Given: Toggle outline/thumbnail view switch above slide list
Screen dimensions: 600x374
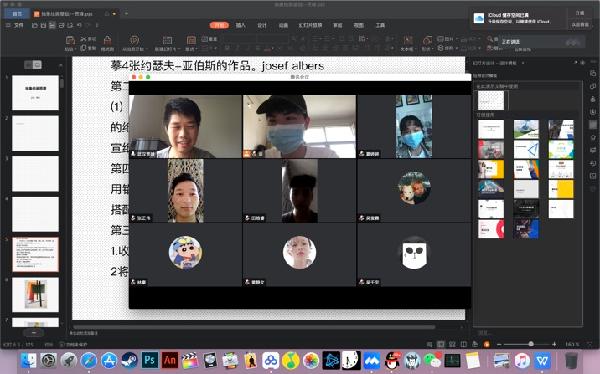Looking at the screenshot, I should tap(33, 65).
